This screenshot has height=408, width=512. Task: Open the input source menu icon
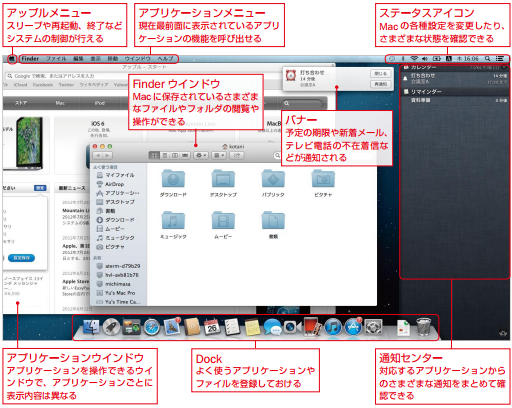tap(449, 59)
